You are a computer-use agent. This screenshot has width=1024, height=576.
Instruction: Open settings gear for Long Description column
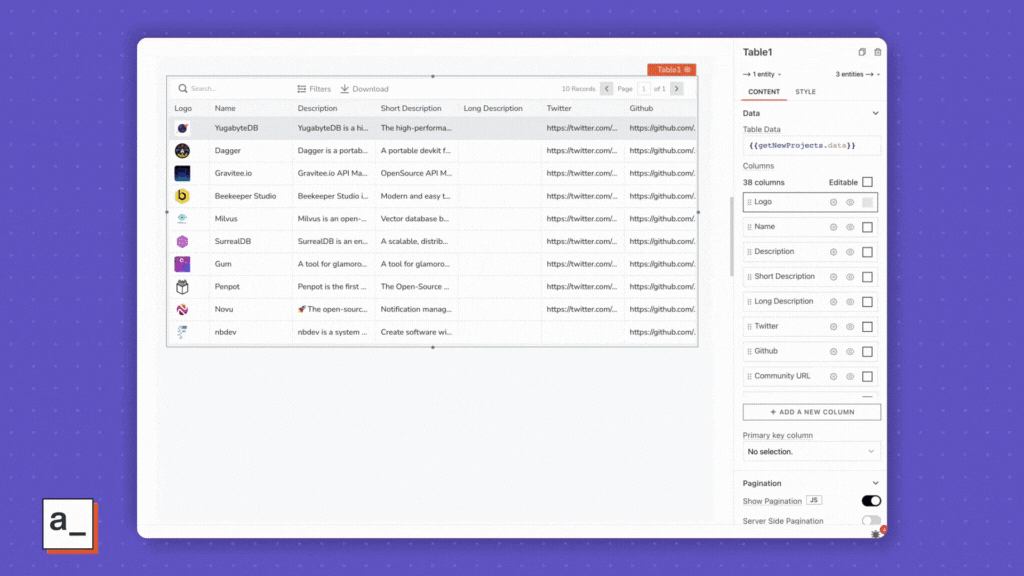point(833,302)
